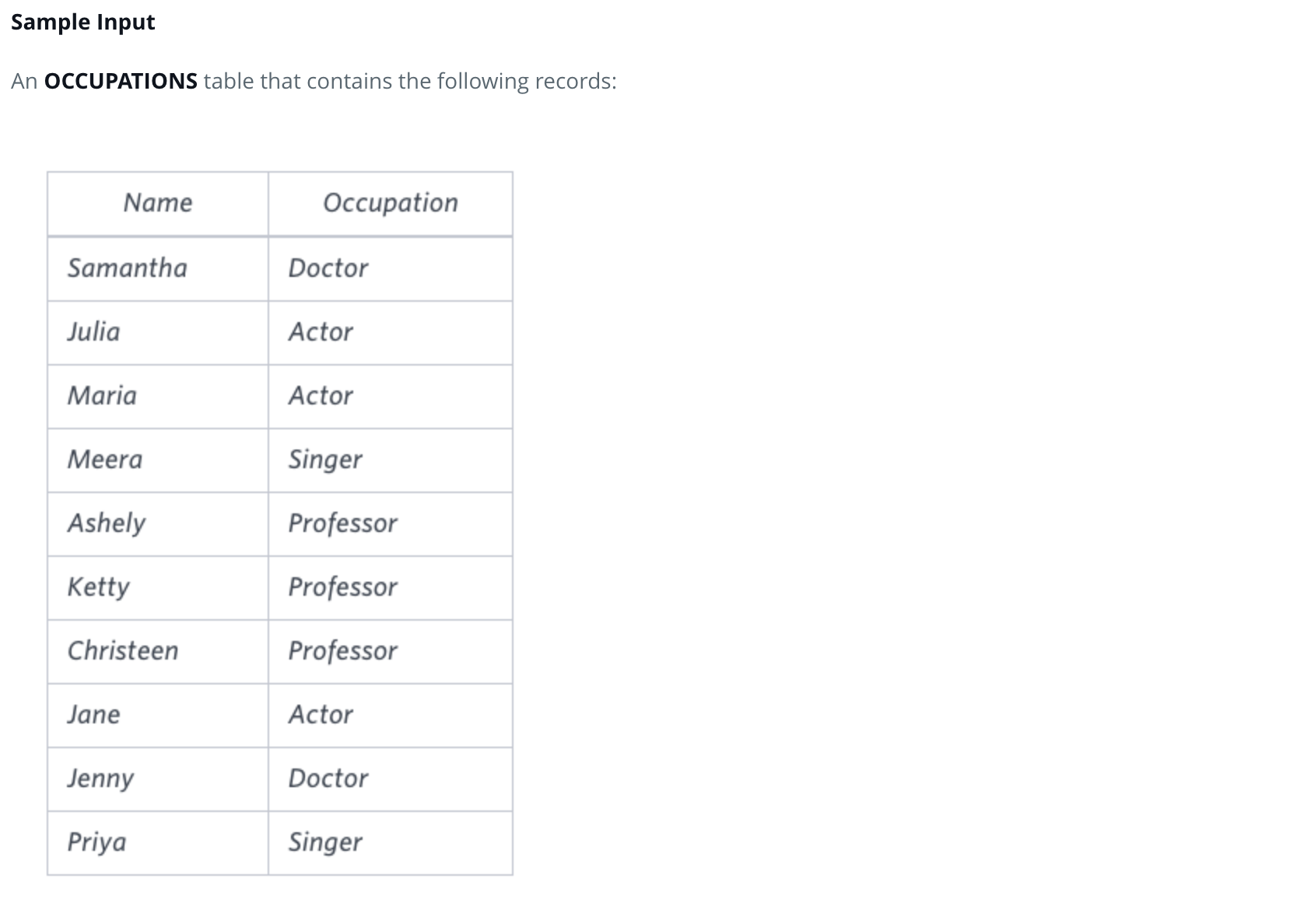This screenshot has width=1304, height=924.
Task: Click Actor occupation in Julia's row
Action: [x=391, y=333]
